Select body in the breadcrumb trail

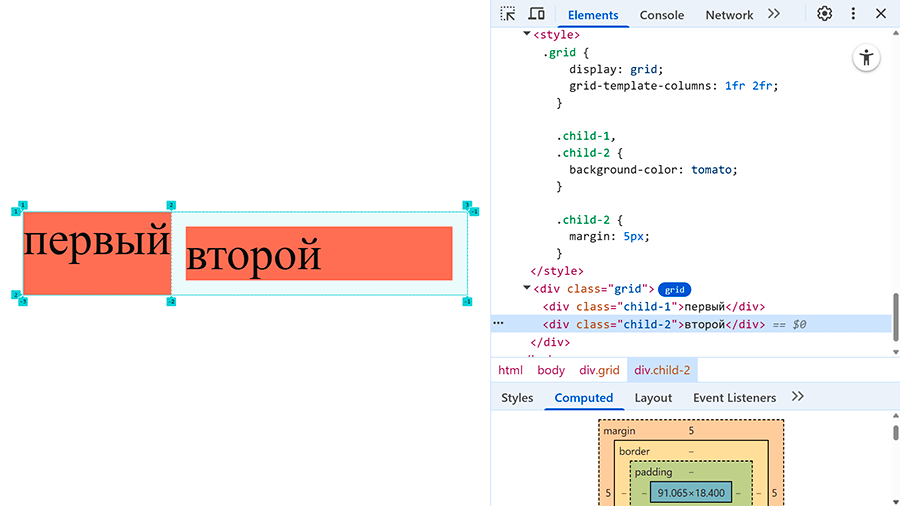pos(551,370)
